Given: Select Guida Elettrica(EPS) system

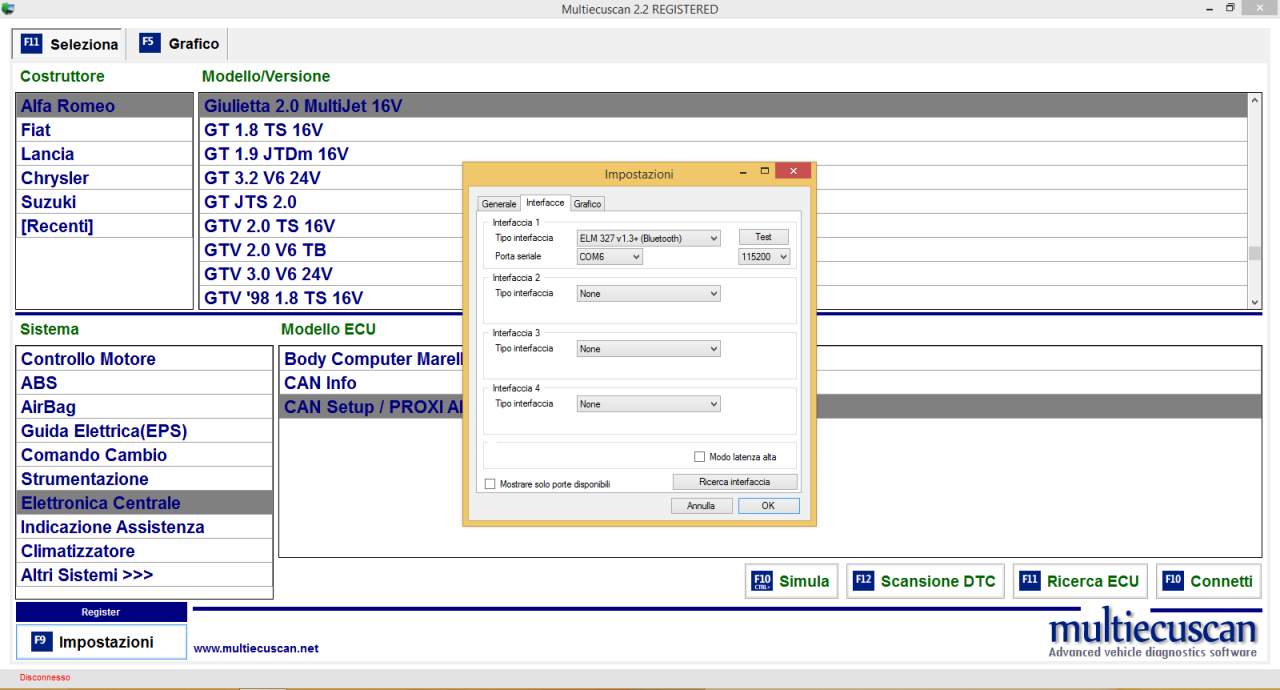Looking at the screenshot, I should tap(145, 431).
